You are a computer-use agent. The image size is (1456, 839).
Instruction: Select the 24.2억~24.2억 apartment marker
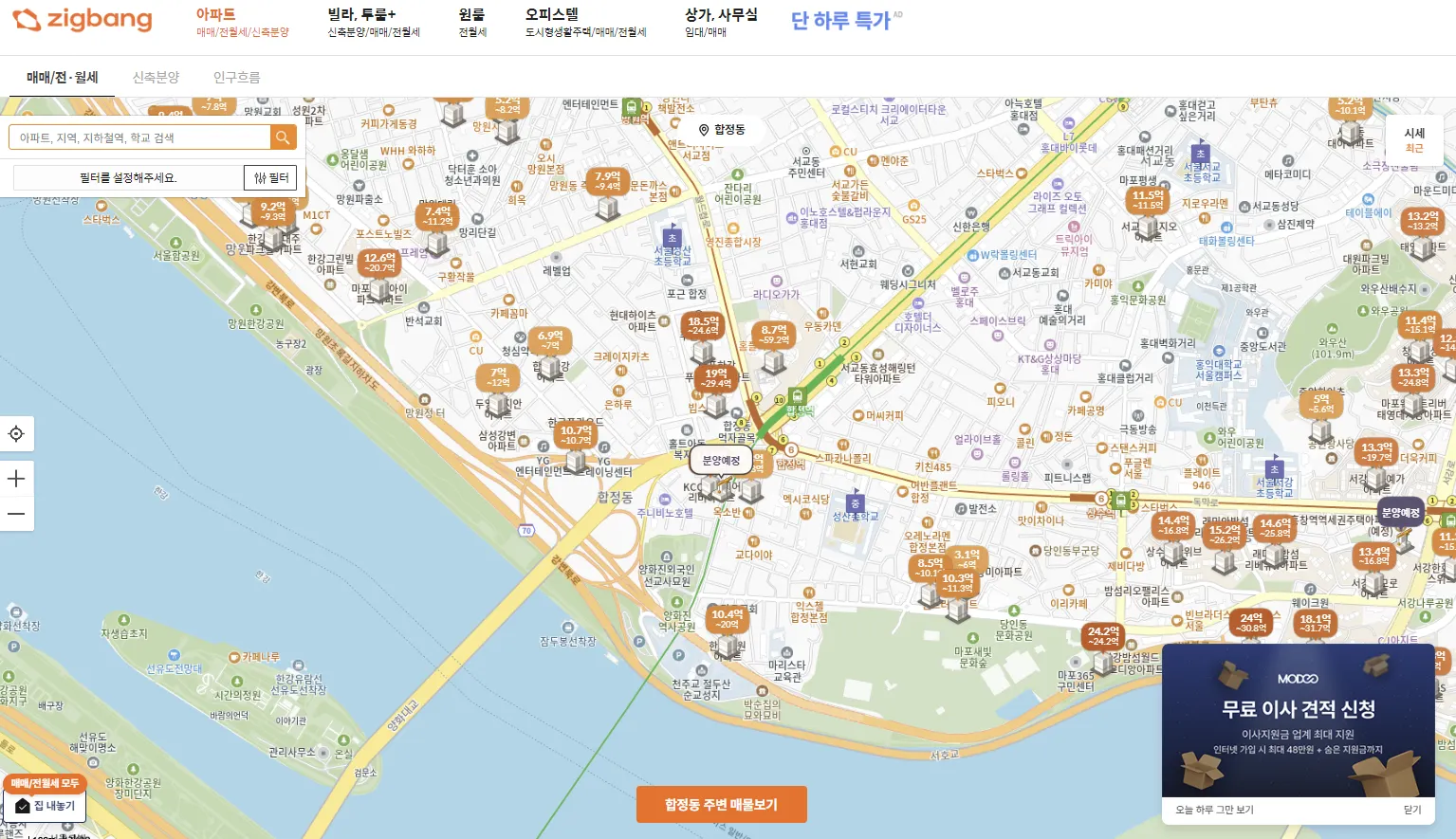click(x=1103, y=635)
